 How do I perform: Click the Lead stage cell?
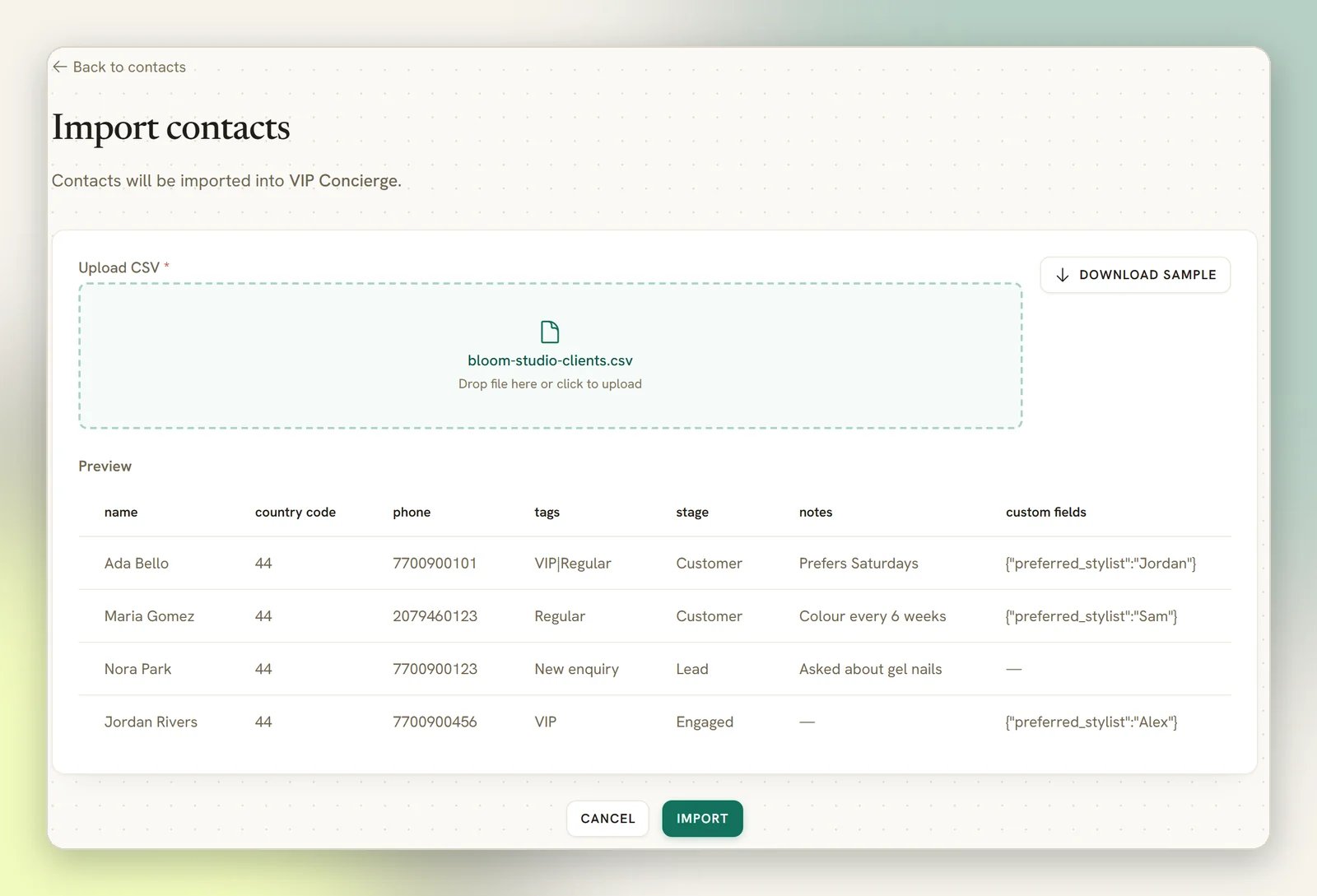click(x=692, y=669)
